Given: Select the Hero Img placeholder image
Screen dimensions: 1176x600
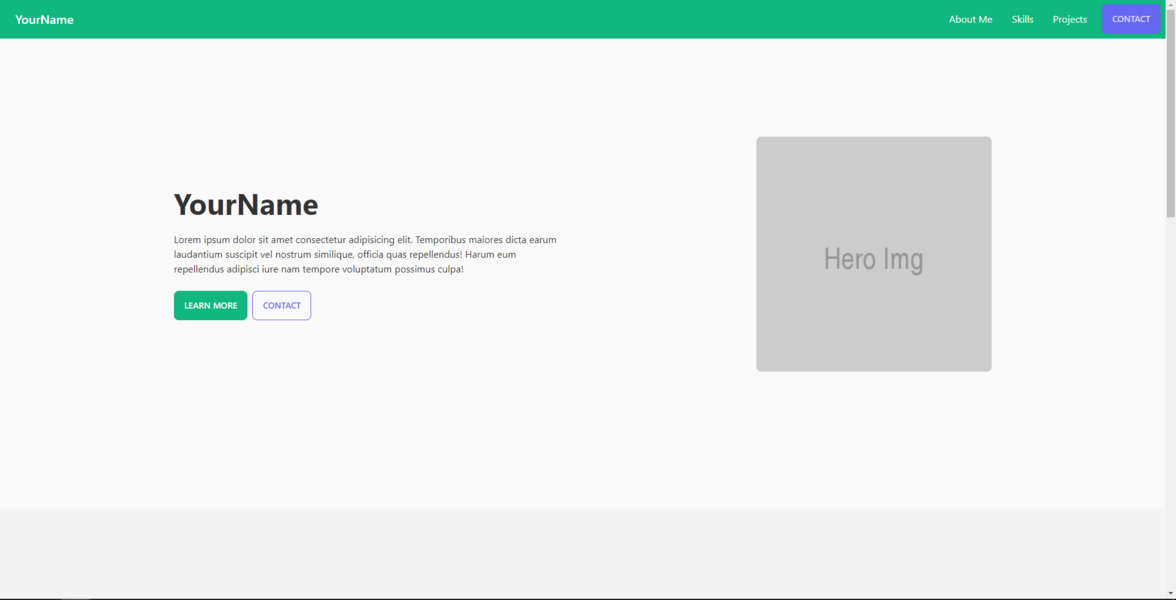Looking at the screenshot, I should coord(873,254).
